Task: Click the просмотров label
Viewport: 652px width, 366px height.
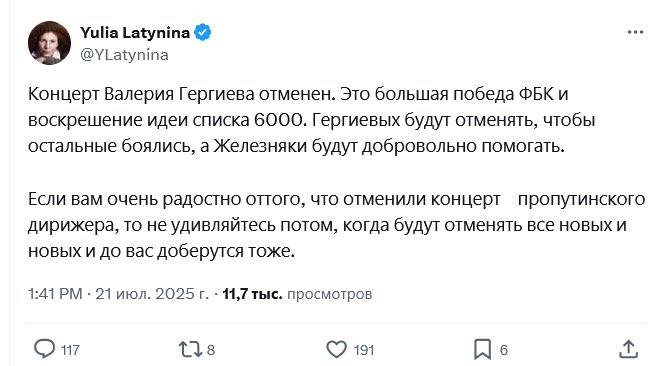Action: tap(330, 294)
